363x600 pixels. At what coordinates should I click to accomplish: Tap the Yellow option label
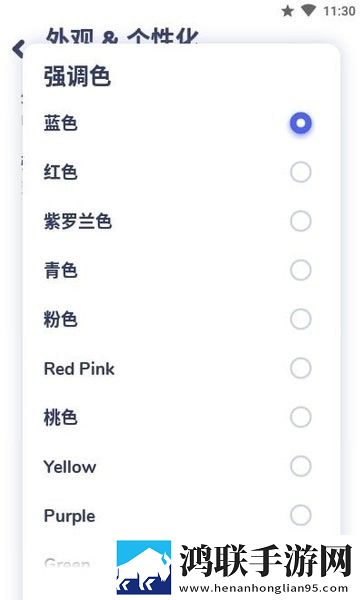70,467
